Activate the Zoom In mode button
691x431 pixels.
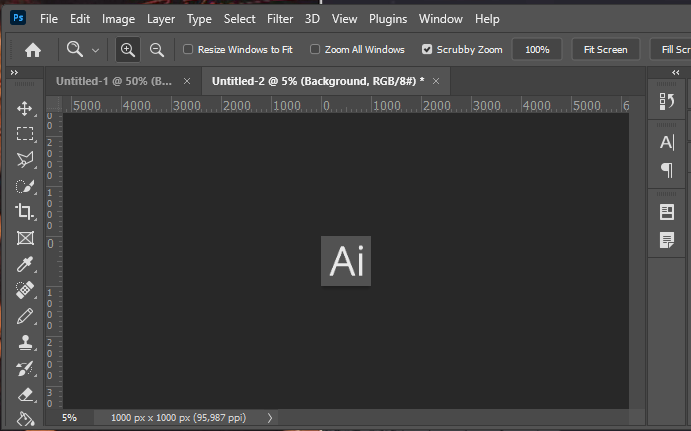coord(128,49)
